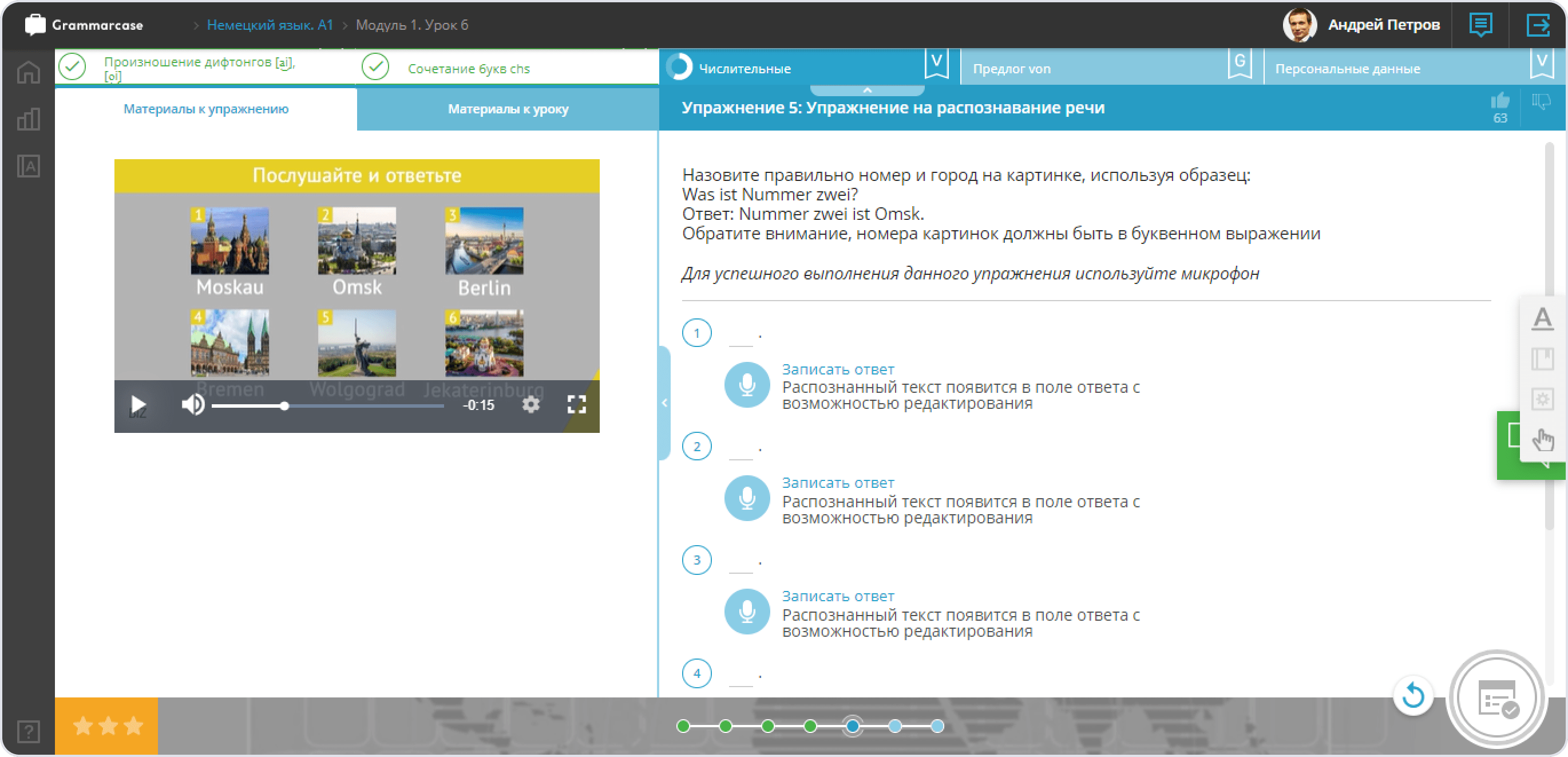Screen dimensions: 1568x757
Task: Click answer field for question 2
Action: 741,449
